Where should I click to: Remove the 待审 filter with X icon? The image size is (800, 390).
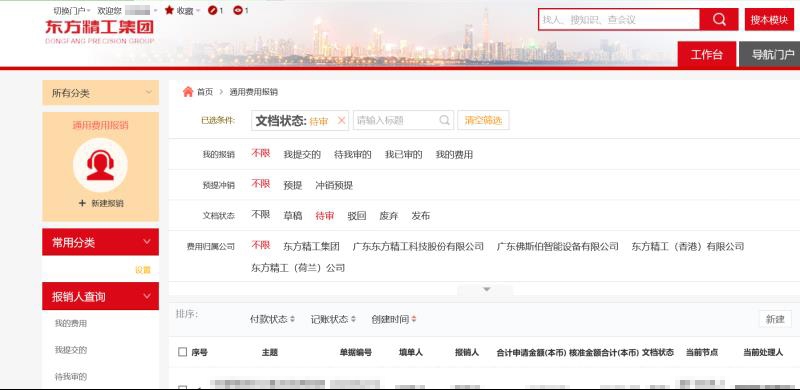341,120
